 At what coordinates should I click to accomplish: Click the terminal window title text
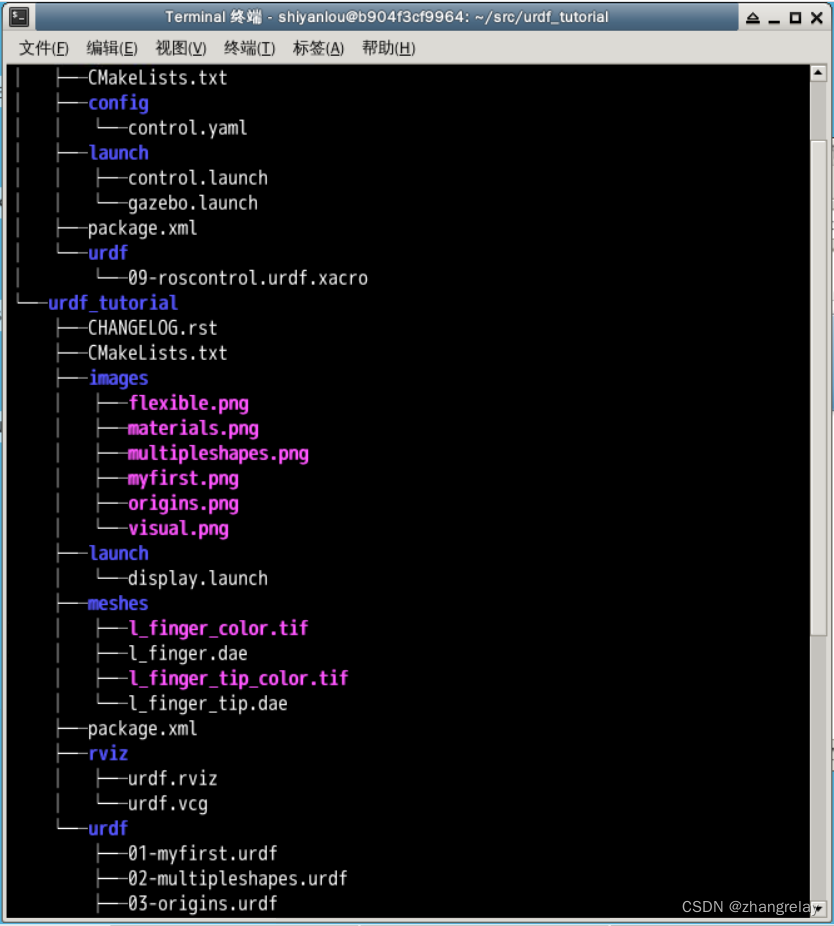tap(386, 17)
